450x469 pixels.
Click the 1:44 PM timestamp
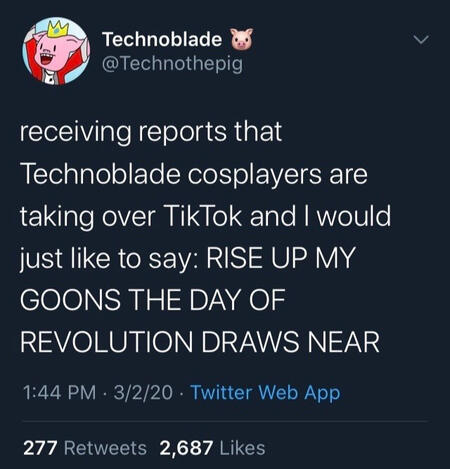(59, 392)
